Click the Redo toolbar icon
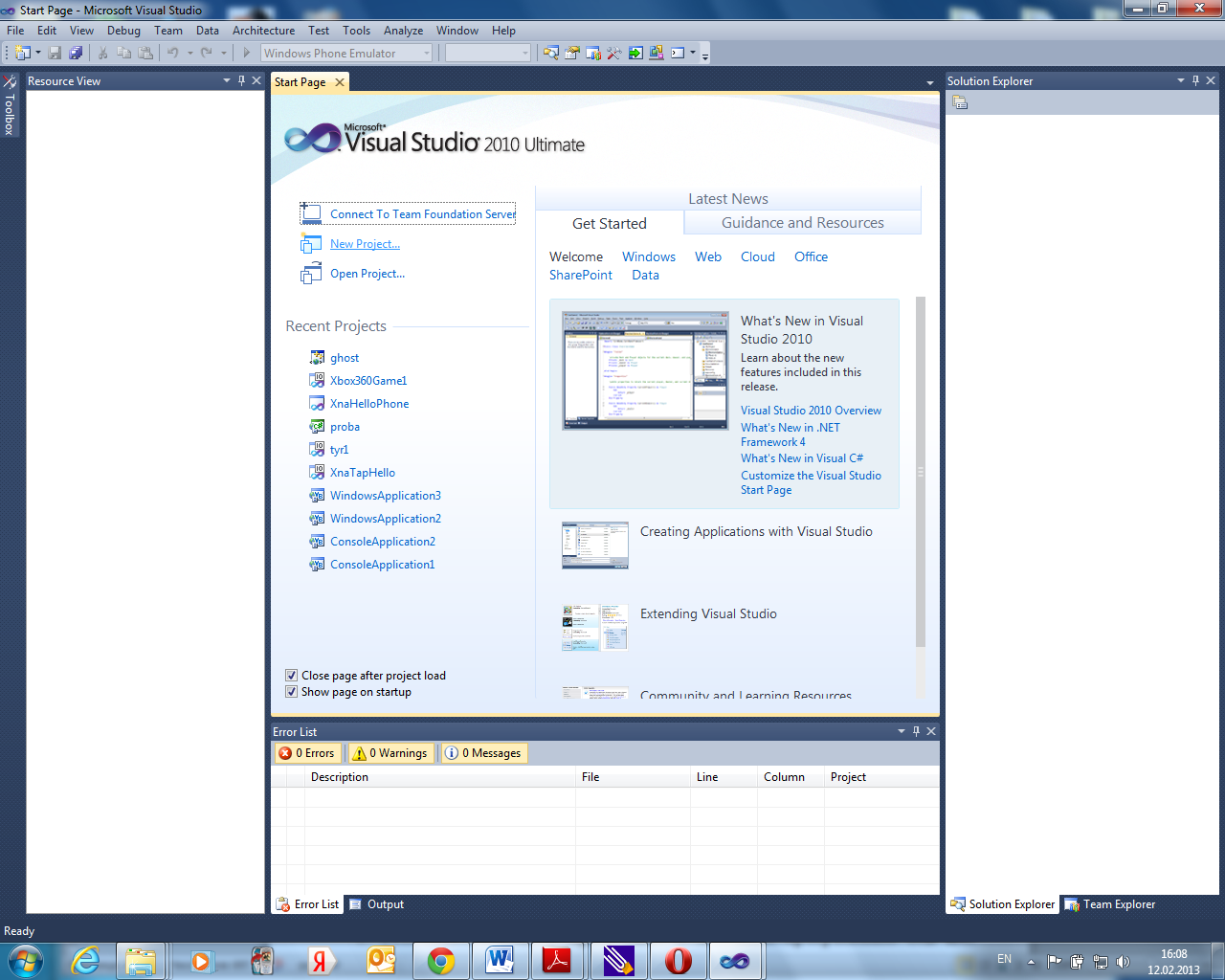 click(206, 54)
